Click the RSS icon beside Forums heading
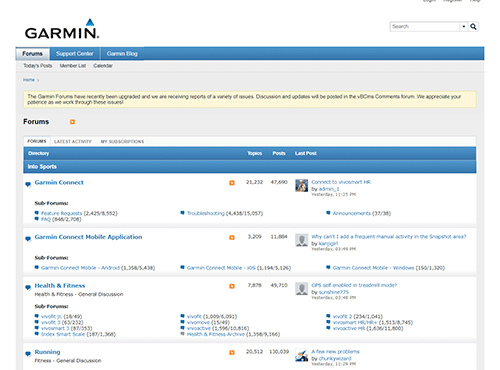Screen dimensions: 500x370 tap(72, 122)
